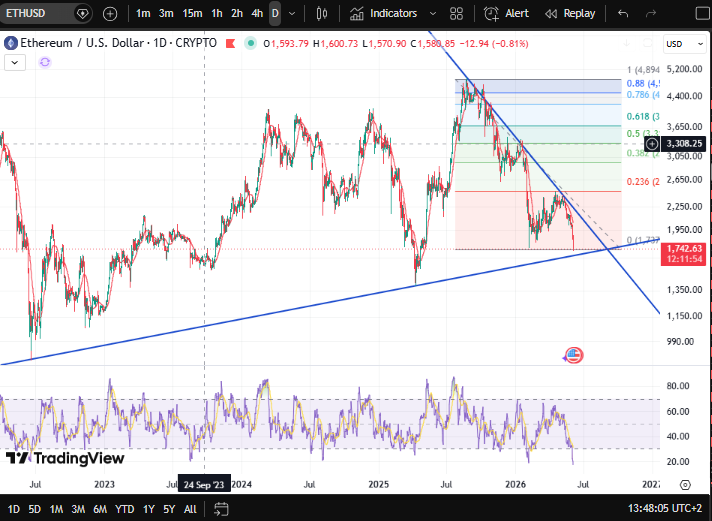This screenshot has height=521, width=712.
Task: Open chart settings gear on time axis
Action: [685, 485]
